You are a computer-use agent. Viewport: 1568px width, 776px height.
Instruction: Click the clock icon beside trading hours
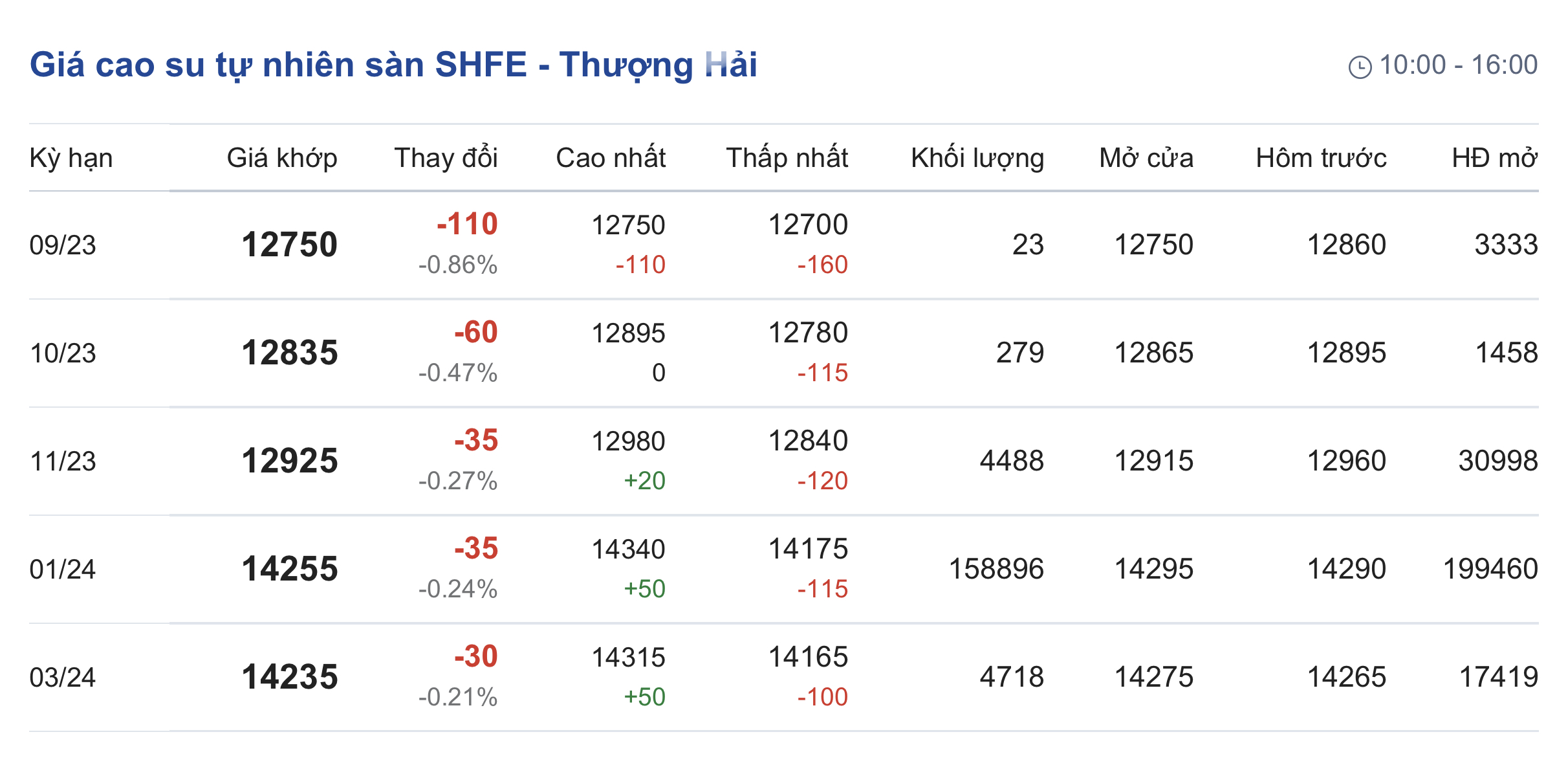(1360, 67)
